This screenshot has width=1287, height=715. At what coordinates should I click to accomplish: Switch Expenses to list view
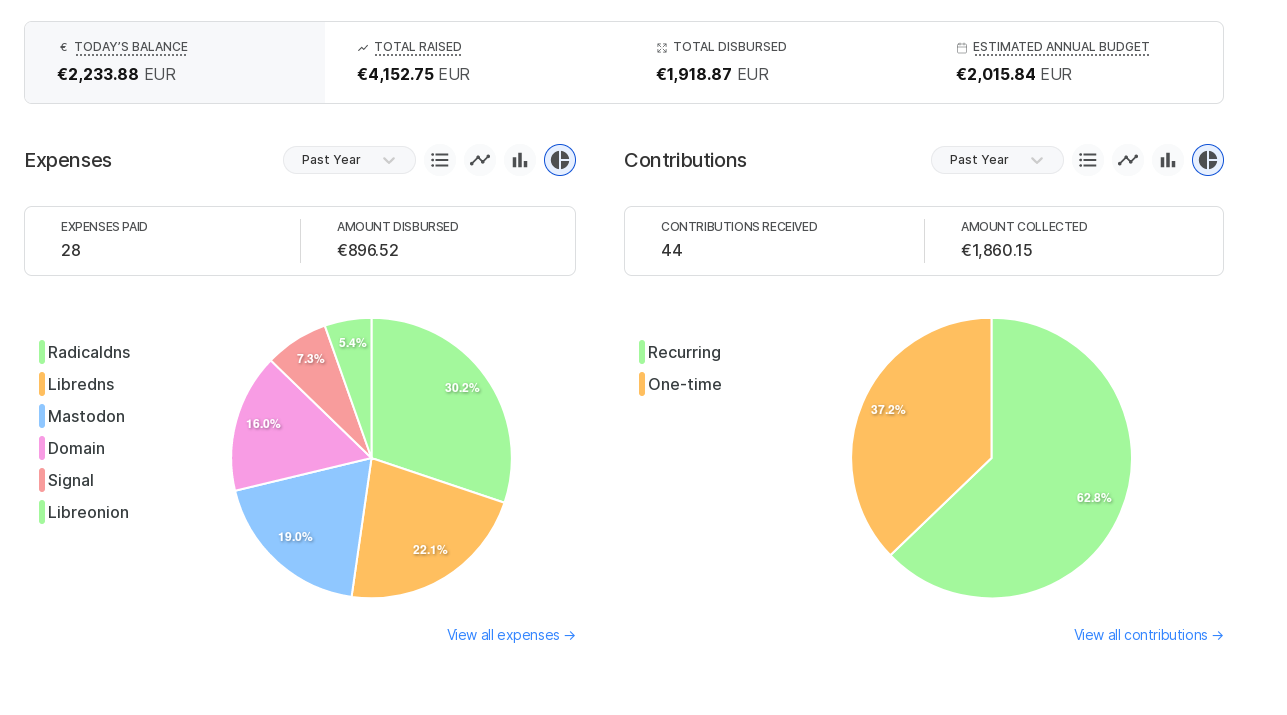pyautogui.click(x=440, y=160)
